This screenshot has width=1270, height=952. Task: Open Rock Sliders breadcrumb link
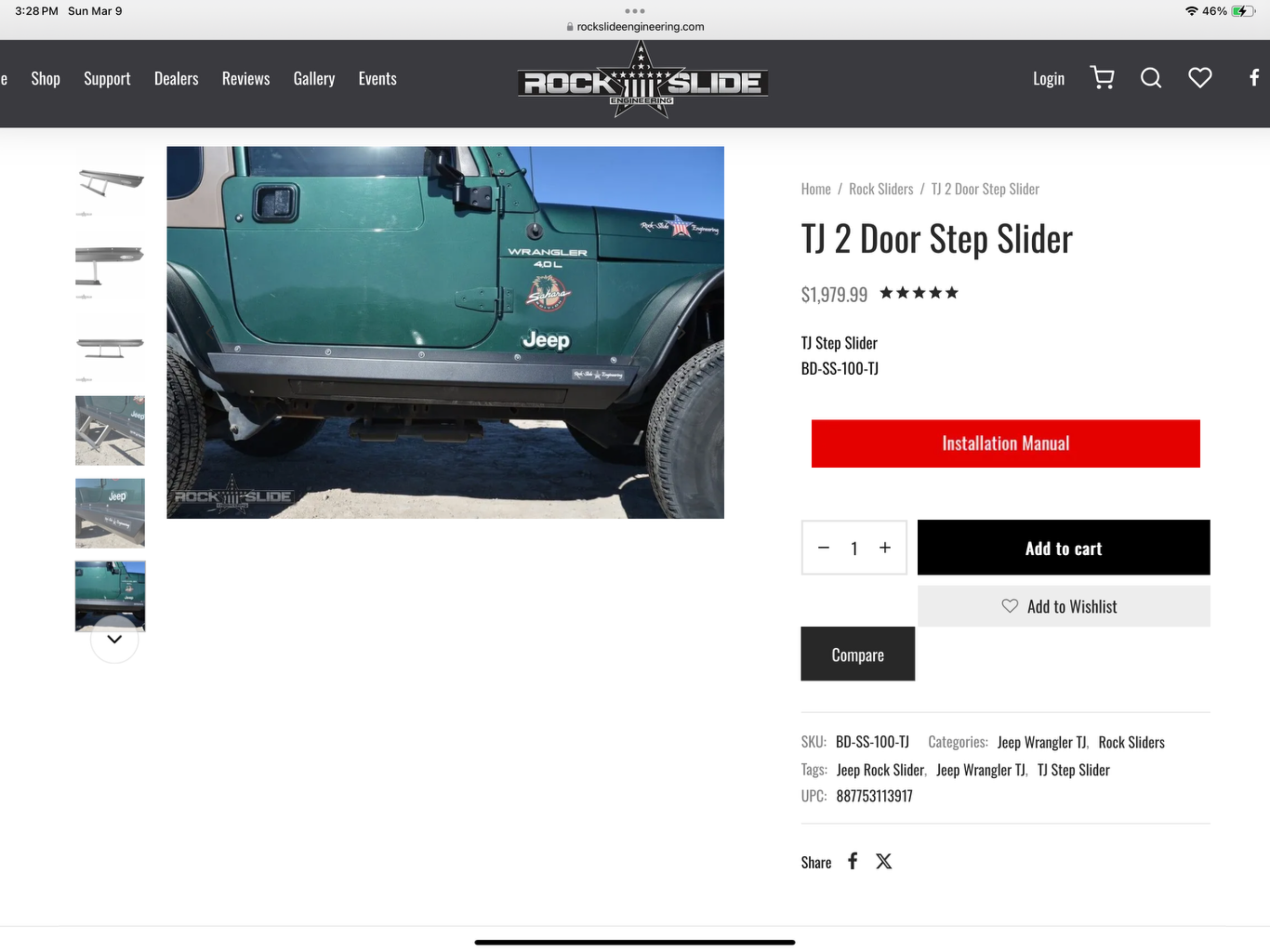(881, 189)
